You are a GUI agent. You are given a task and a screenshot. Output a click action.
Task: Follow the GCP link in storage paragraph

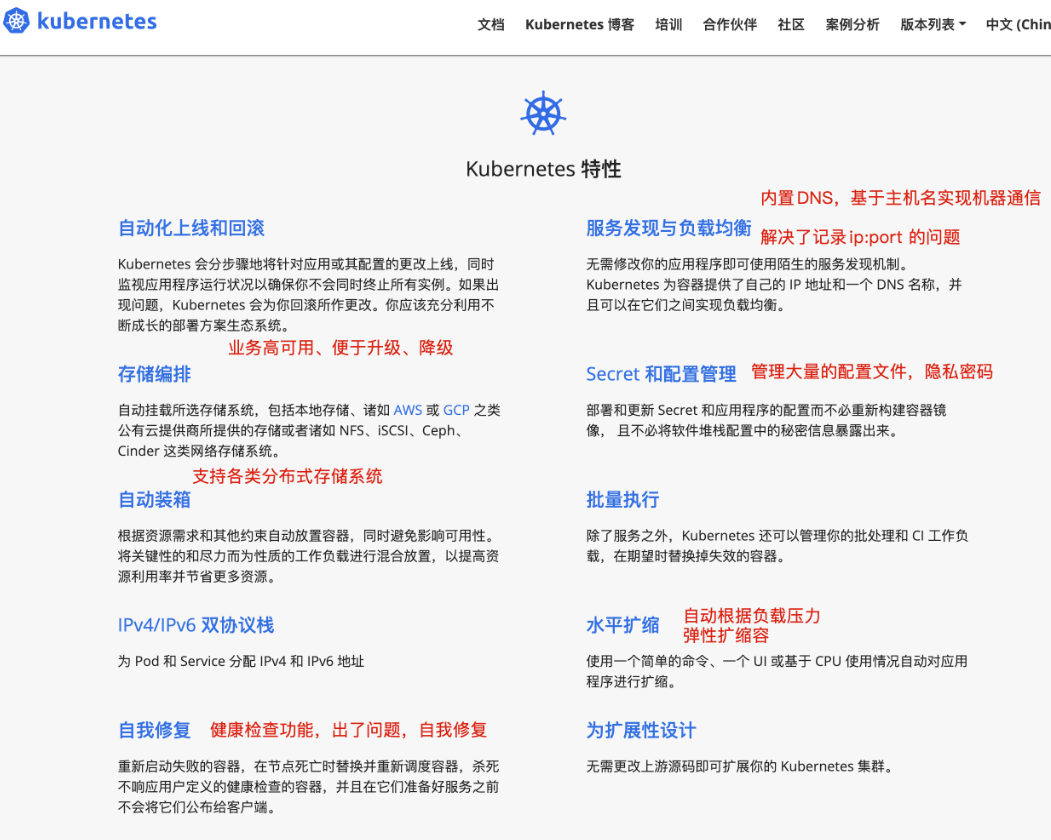coord(456,410)
